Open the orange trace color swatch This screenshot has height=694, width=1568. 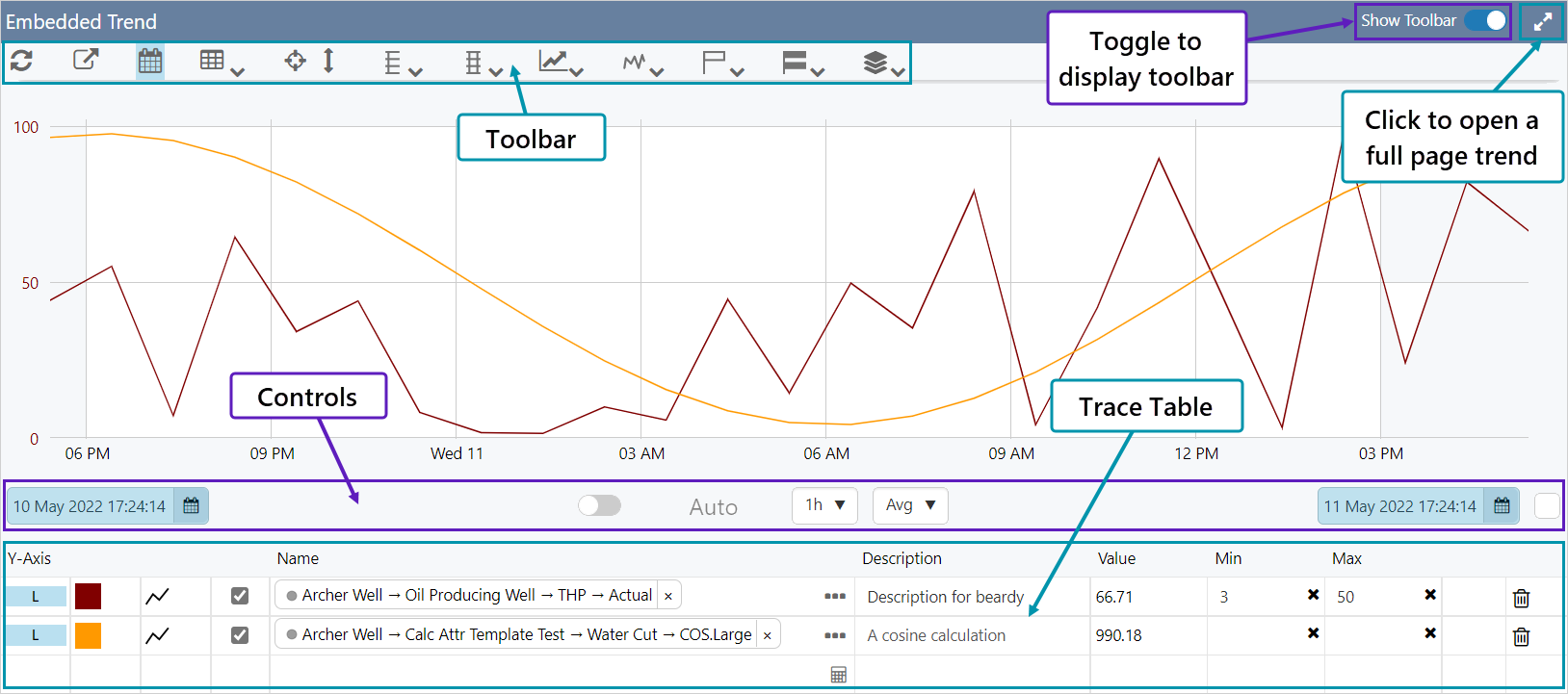pyautogui.click(x=88, y=635)
